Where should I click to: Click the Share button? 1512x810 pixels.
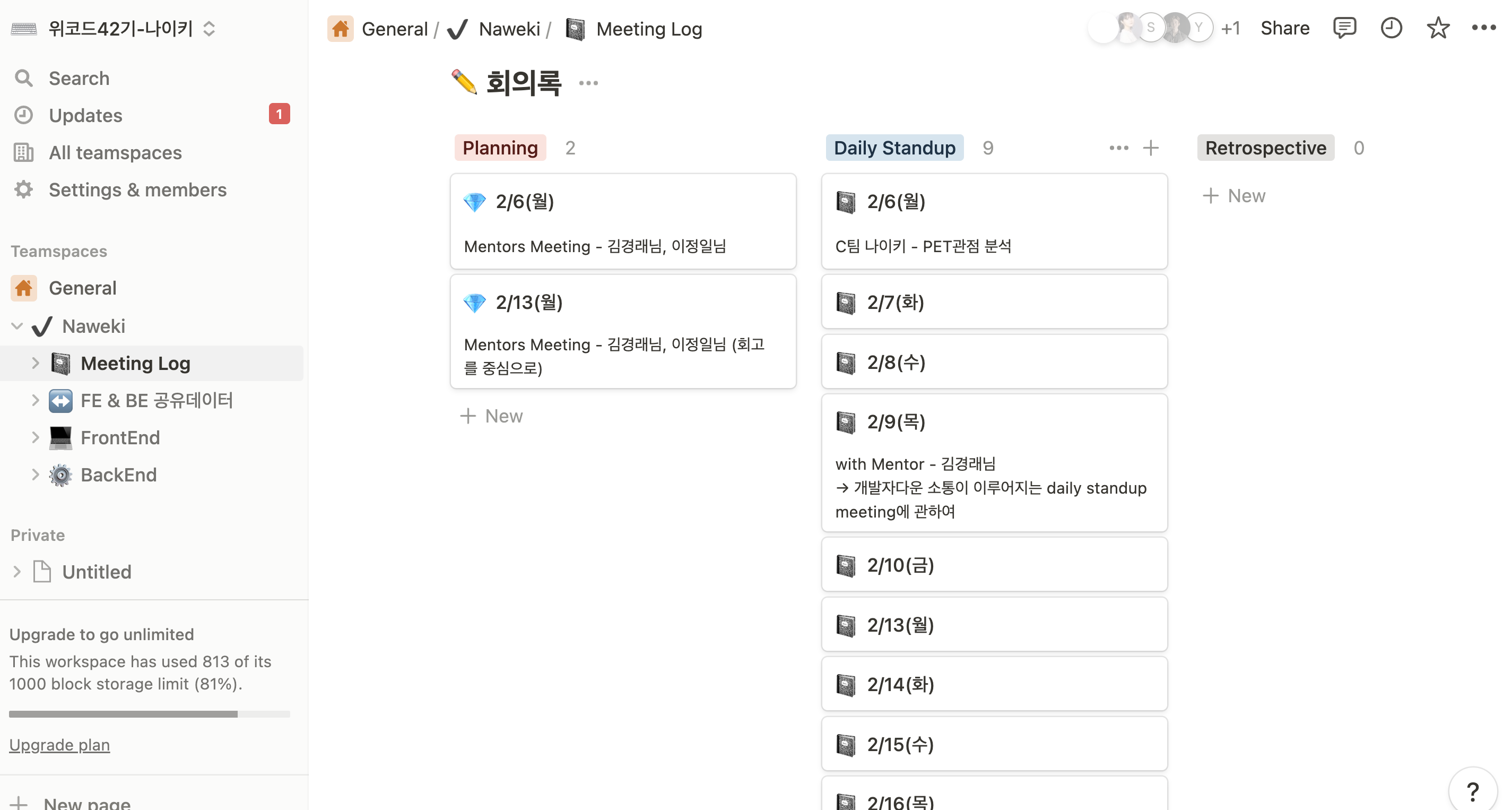[x=1285, y=28]
